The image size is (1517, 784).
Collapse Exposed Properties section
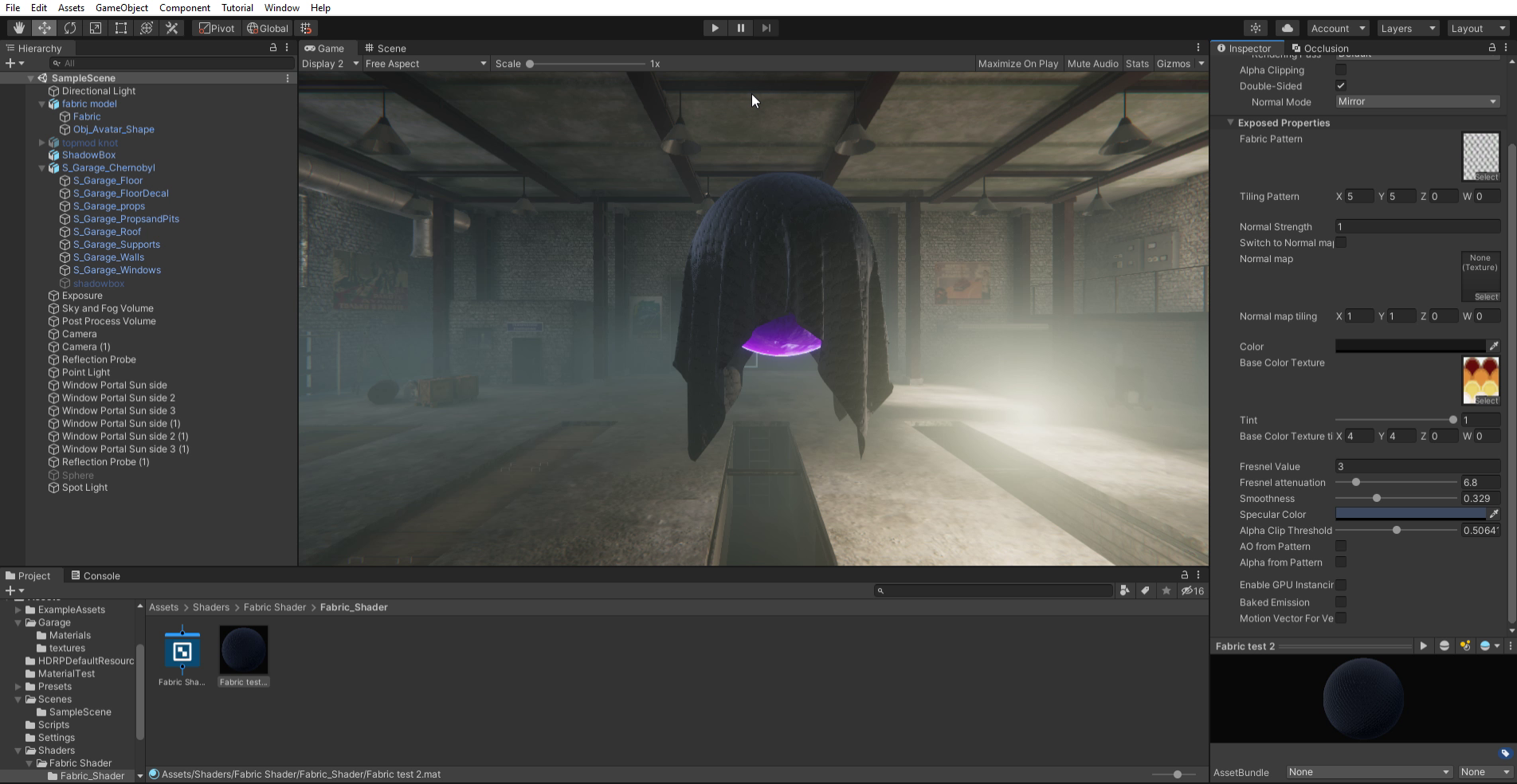tap(1230, 123)
